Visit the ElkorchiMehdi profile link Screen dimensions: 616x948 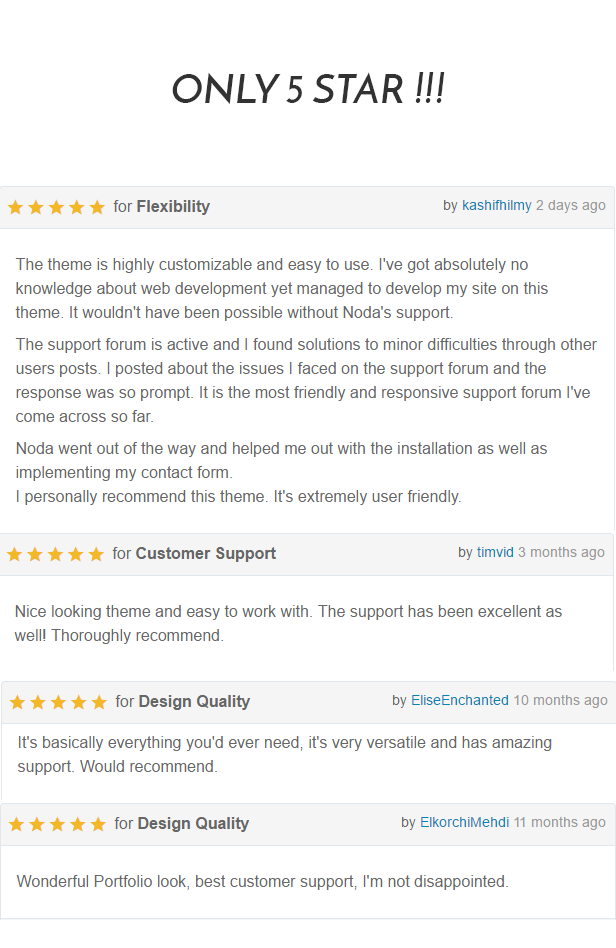pos(464,822)
